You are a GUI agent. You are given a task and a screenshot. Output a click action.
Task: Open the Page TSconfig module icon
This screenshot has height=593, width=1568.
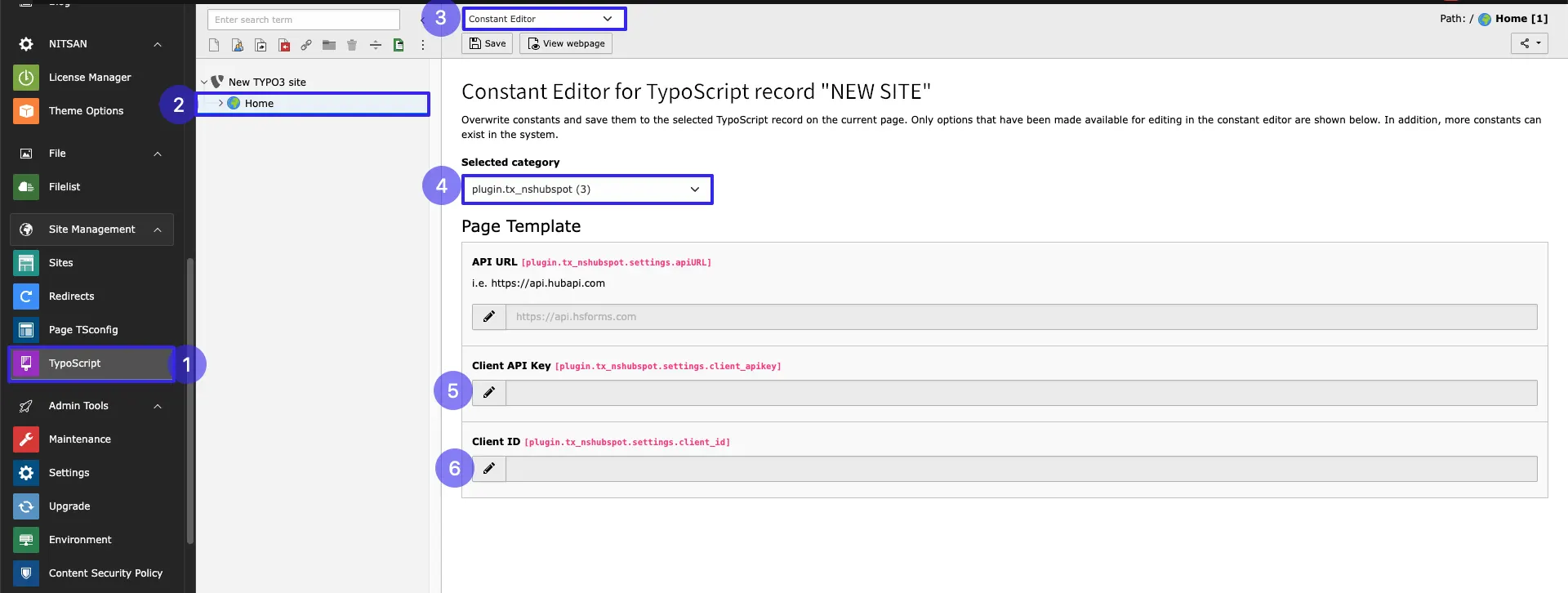[x=26, y=330]
